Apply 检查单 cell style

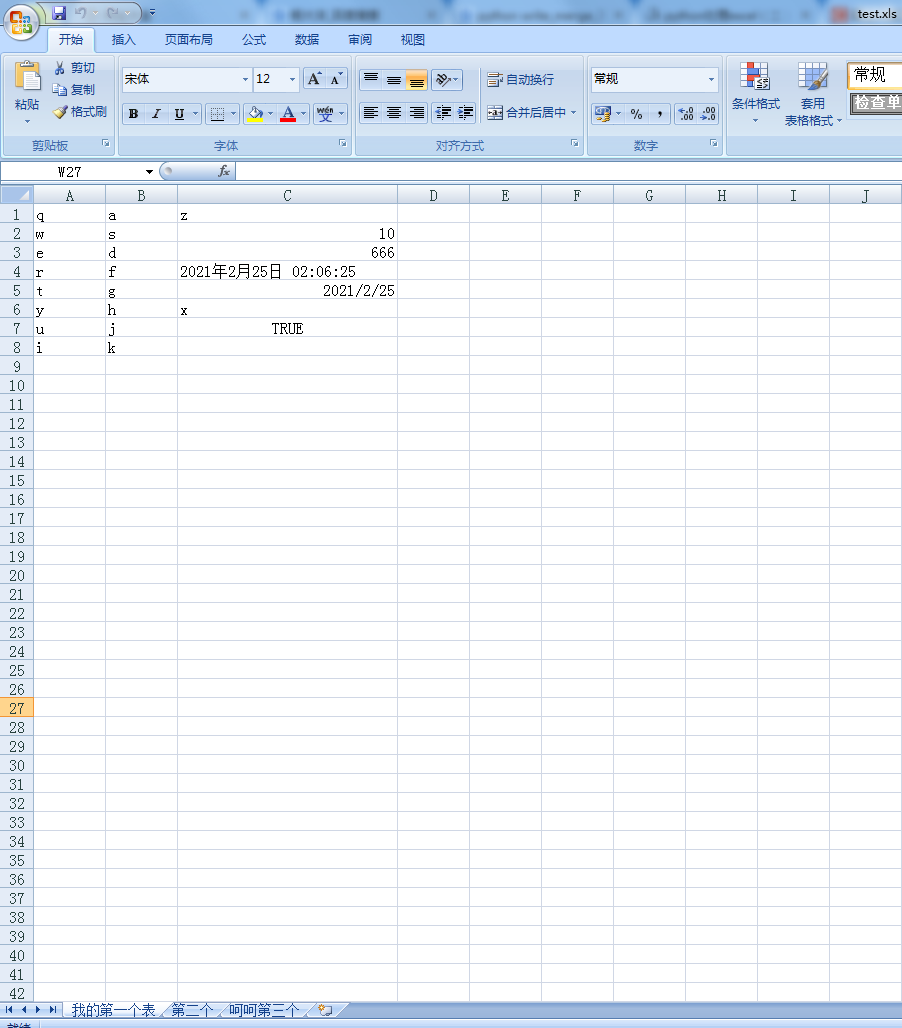876,103
